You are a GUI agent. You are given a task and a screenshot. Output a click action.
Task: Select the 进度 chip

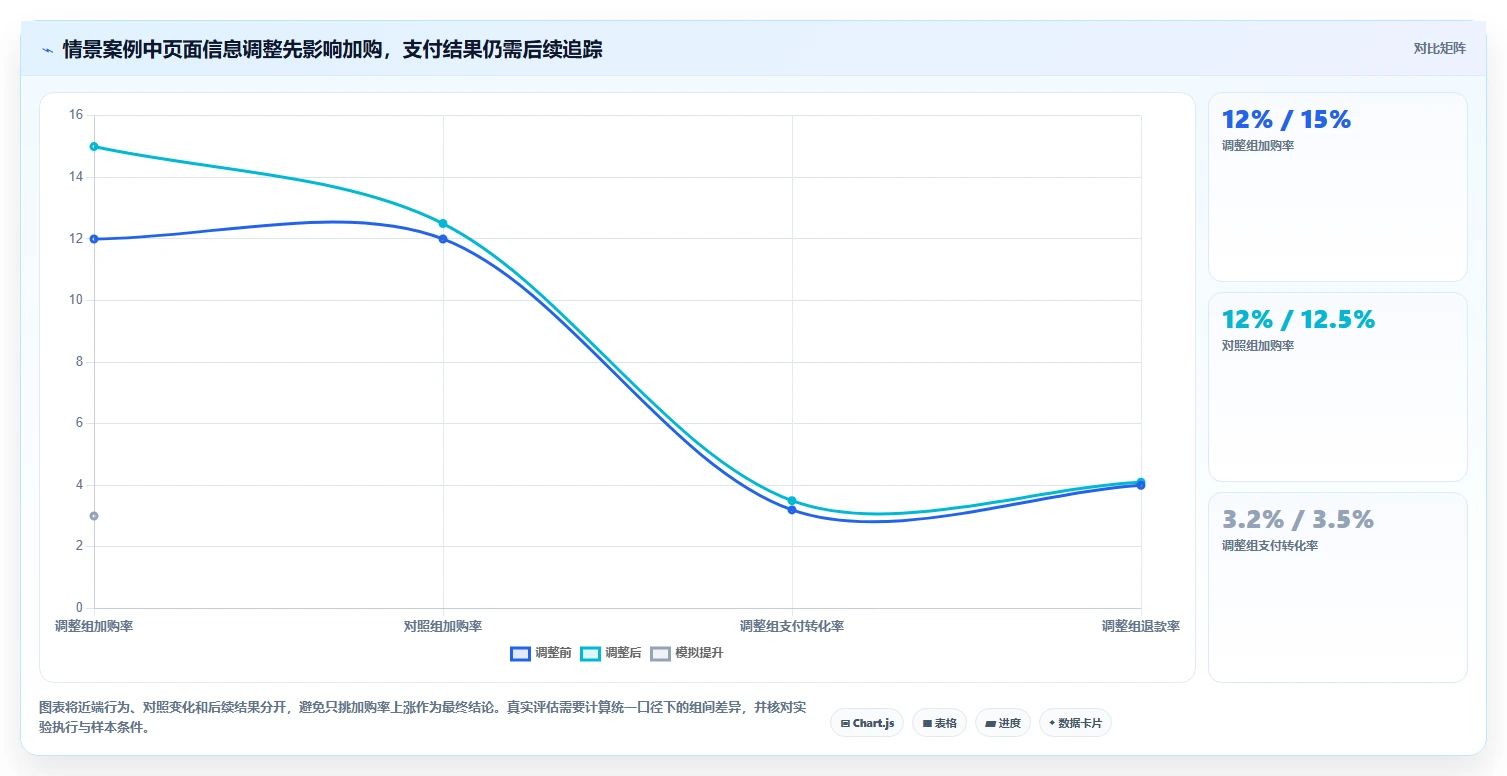pos(1002,723)
